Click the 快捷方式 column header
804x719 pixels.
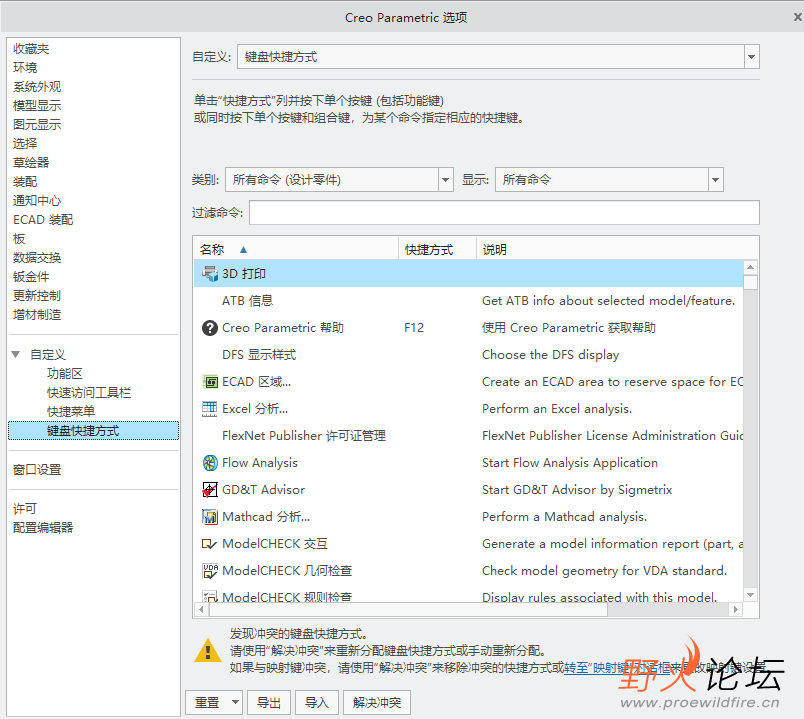click(437, 250)
